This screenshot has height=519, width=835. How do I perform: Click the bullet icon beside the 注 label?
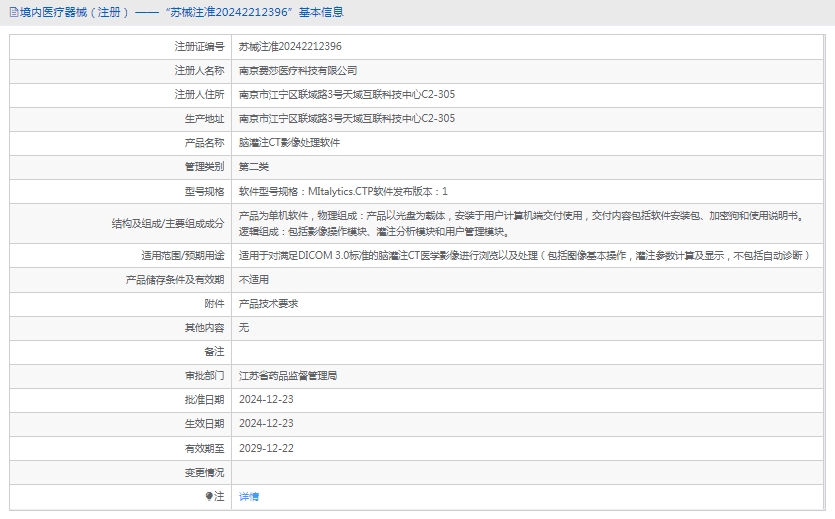coord(209,496)
